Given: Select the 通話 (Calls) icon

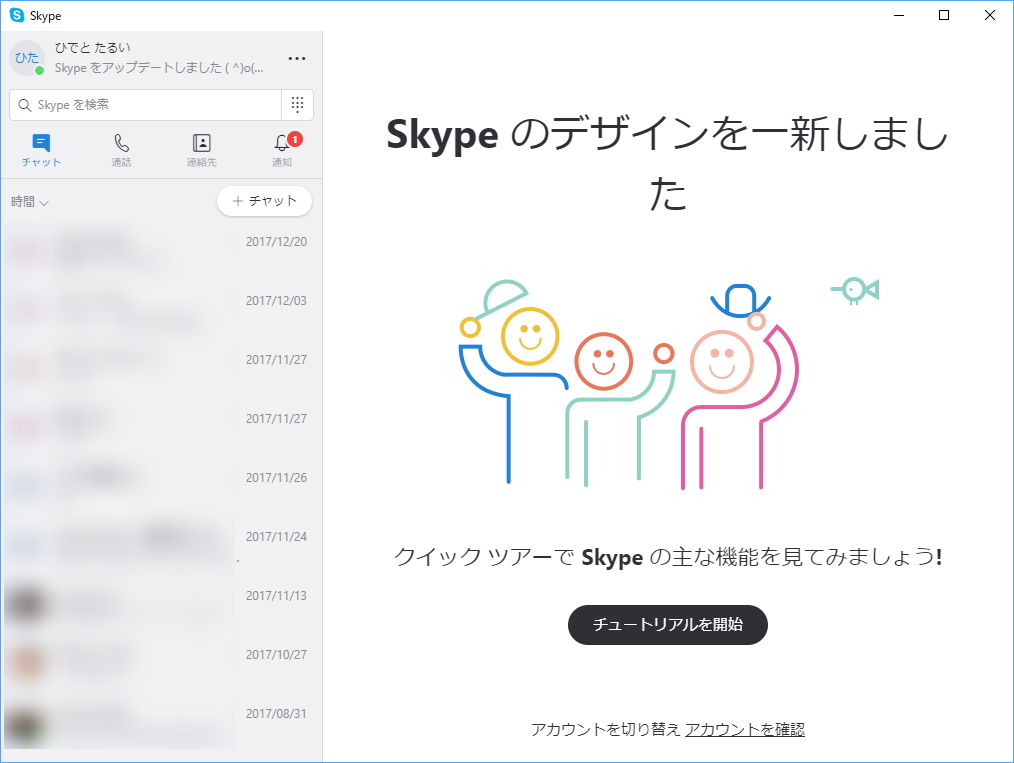Looking at the screenshot, I should (x=121, y=143).
